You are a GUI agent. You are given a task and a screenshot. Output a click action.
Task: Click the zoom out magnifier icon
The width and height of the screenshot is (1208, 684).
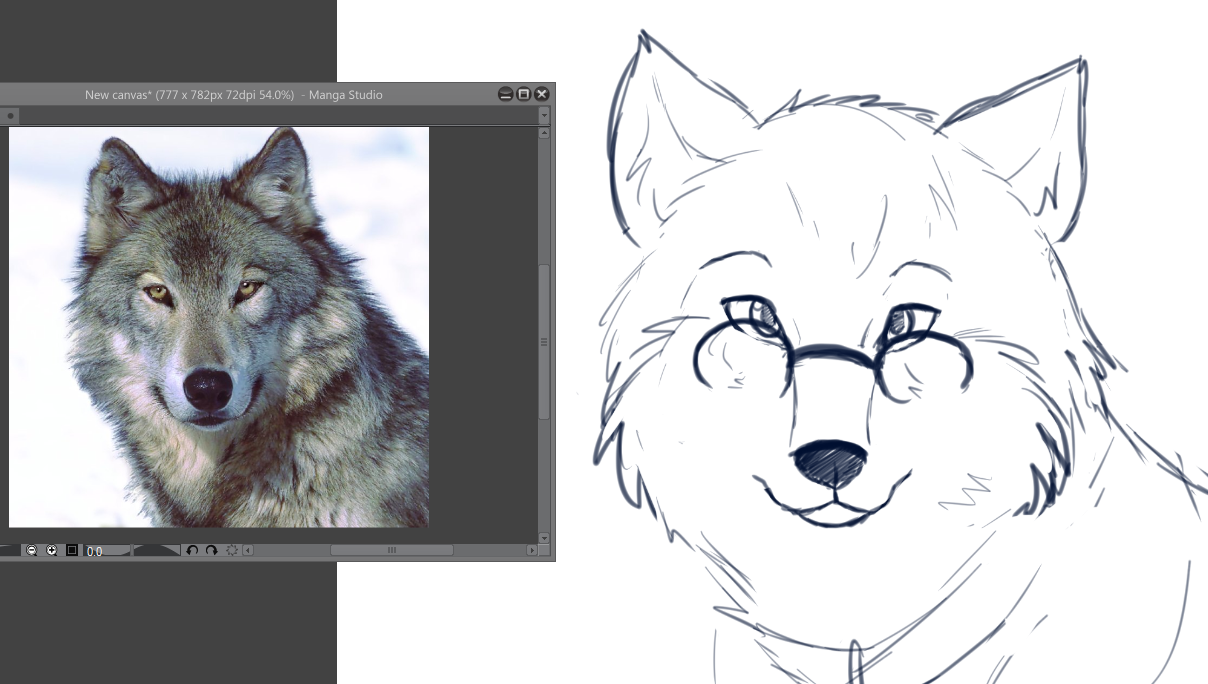(31, 550)
